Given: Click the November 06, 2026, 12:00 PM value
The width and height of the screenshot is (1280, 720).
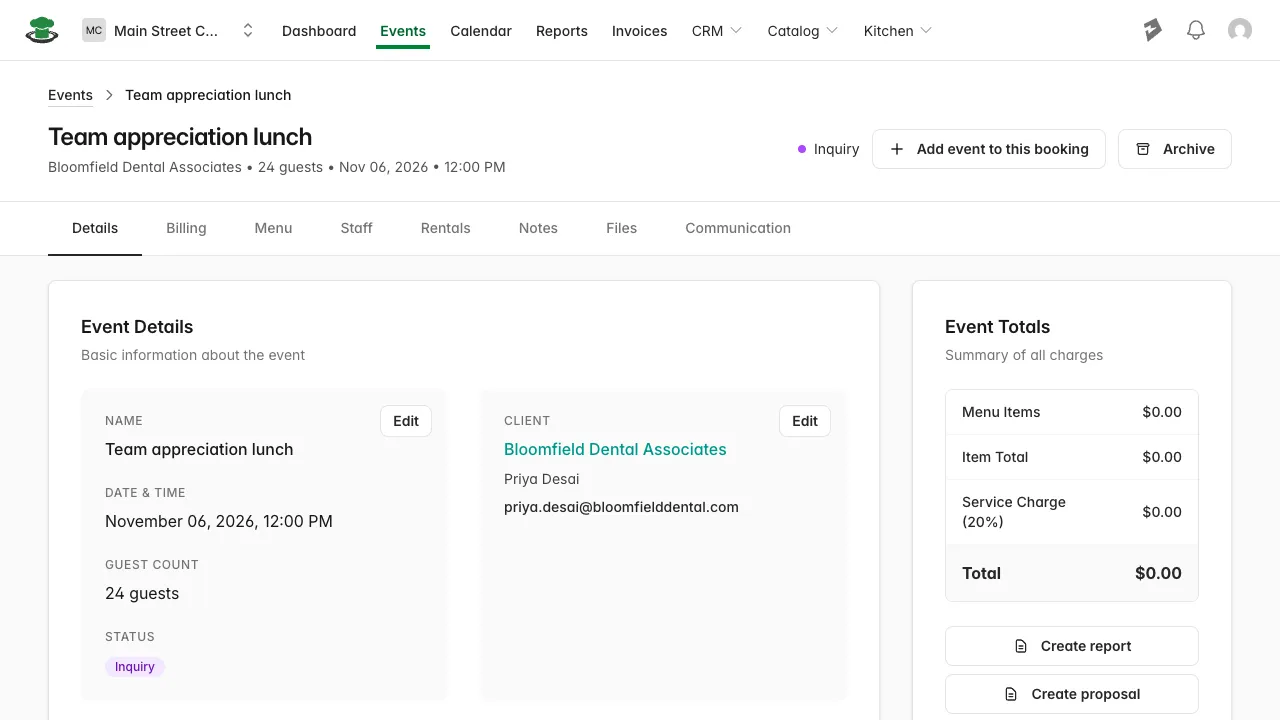Looking at the screenshot, I should click(x=219, y=521).
